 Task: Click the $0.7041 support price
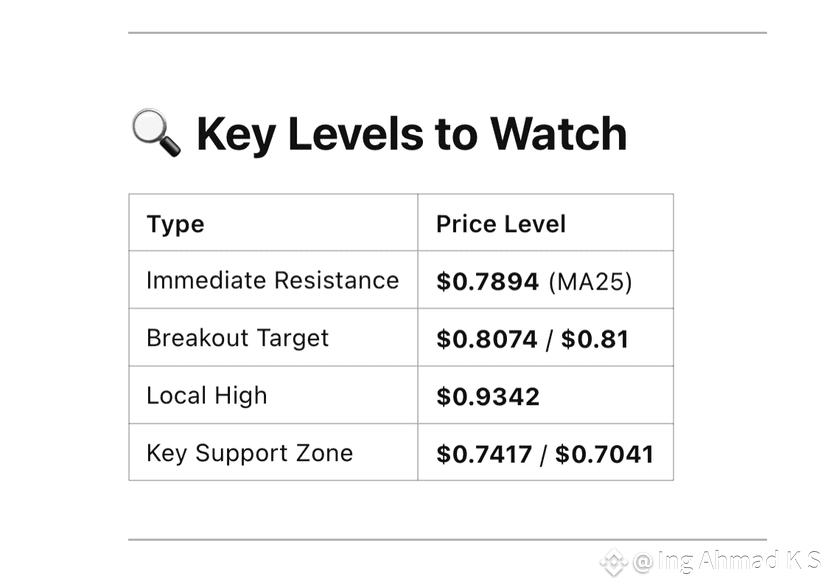click(604, 454)
